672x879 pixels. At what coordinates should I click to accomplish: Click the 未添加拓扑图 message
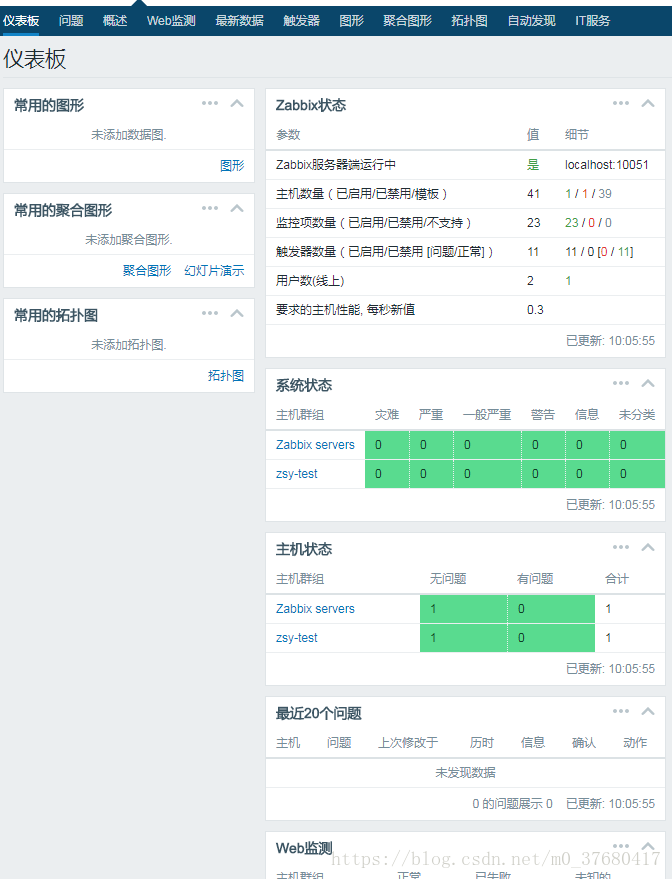(x=129, y=345)
